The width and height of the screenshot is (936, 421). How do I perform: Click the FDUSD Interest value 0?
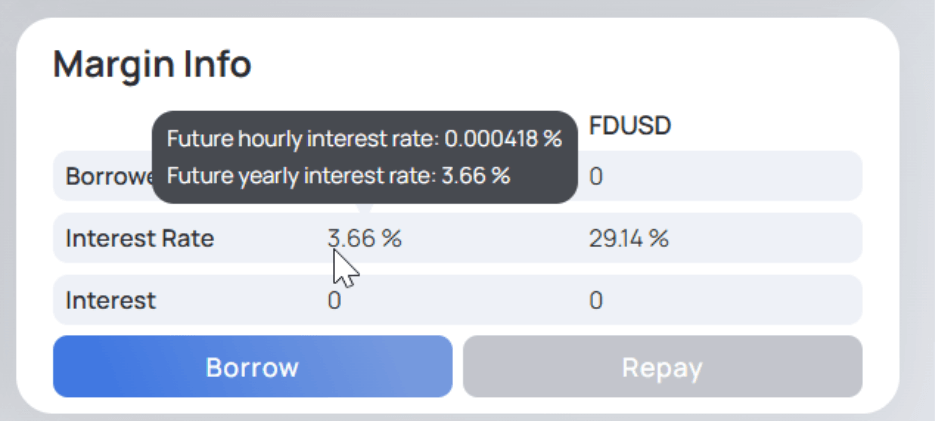coord(596,300)
